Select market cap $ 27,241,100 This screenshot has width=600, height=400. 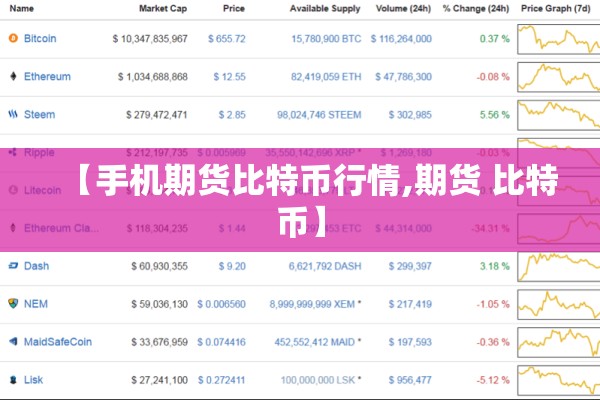tap(160, 380)
